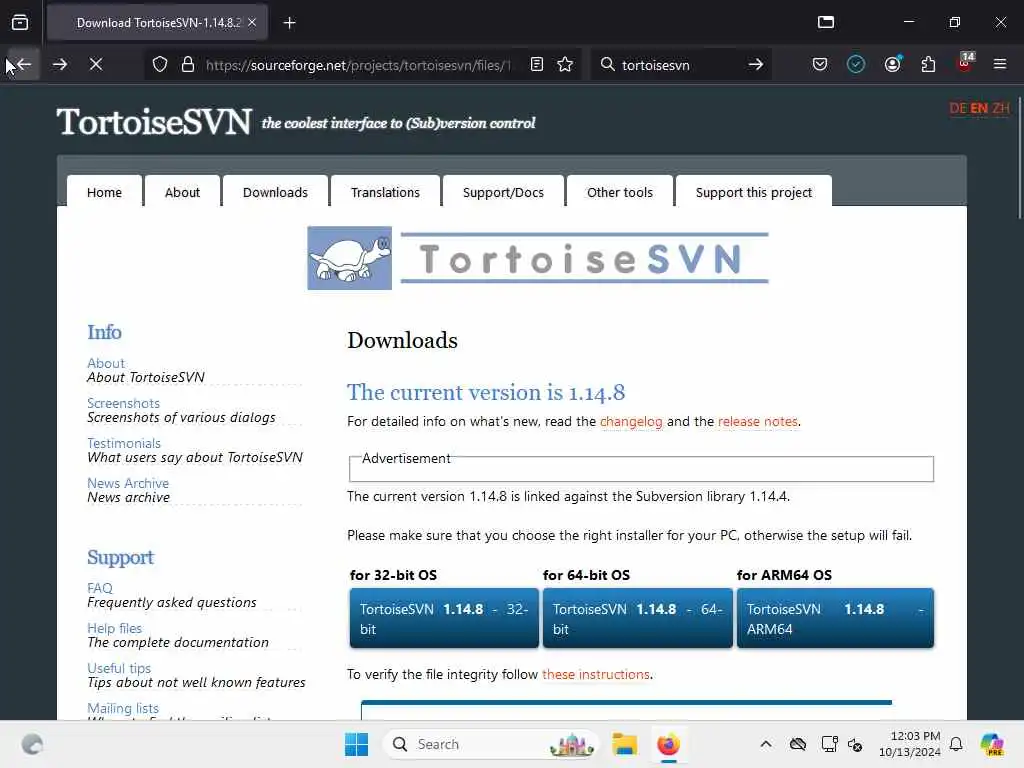1024x768 pixels.
Task: Submit tortoisesvn search arrow
Action: click(756, 65)
